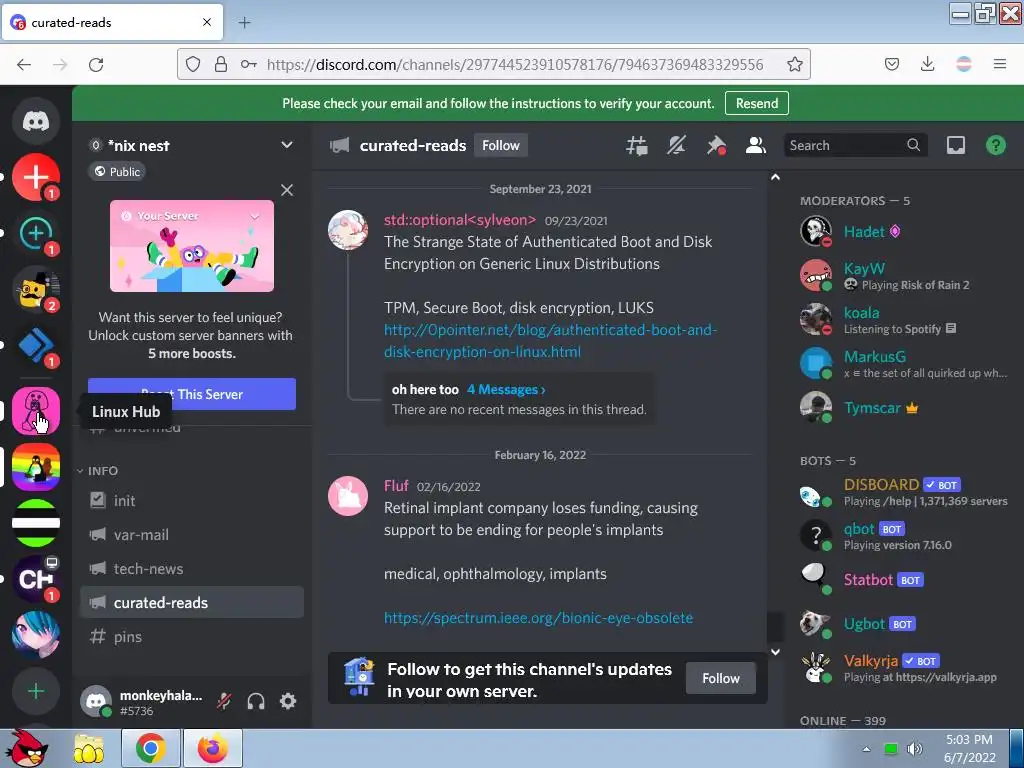Click Follow button in channel header
Viewport: 1024px width, 768px height.
501,145
